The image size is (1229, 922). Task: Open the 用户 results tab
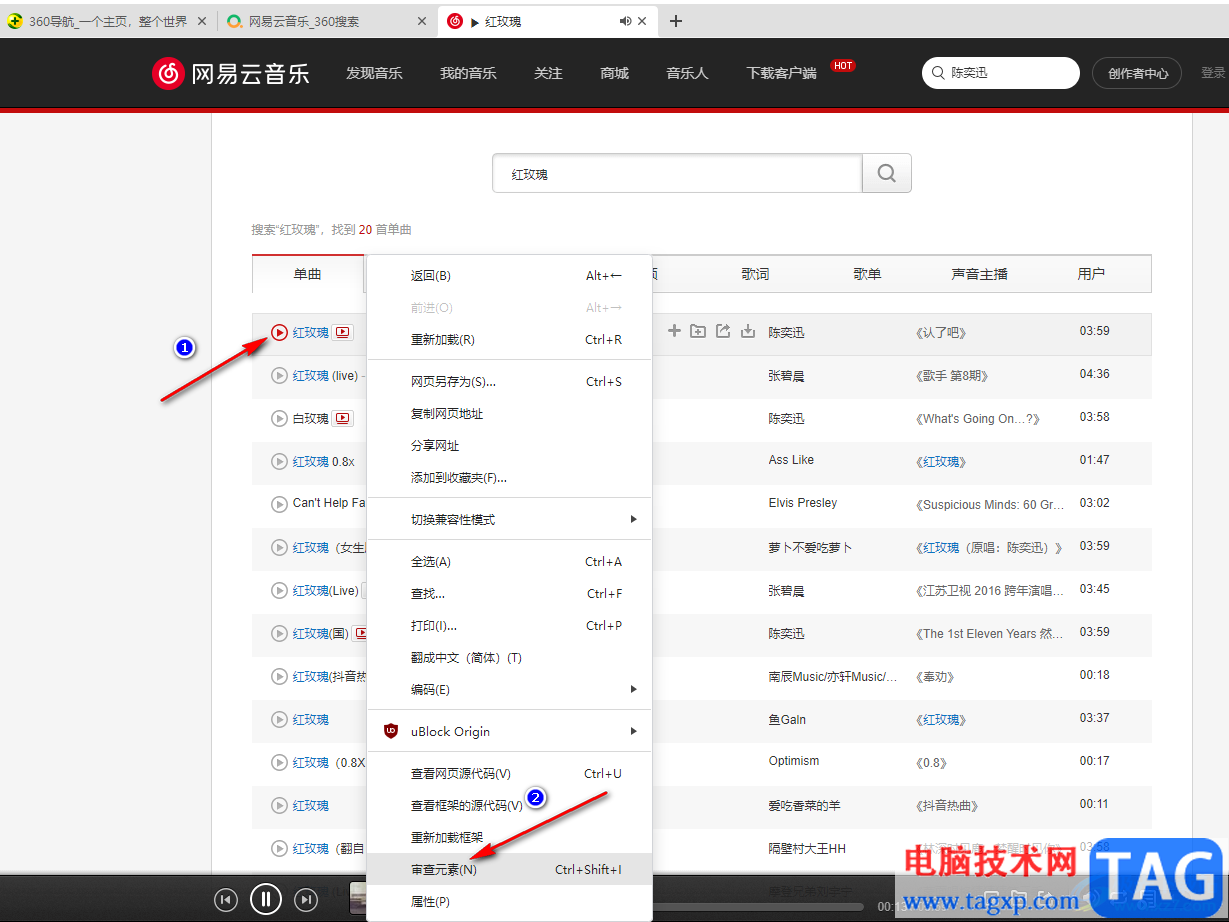coord(1091,274)
